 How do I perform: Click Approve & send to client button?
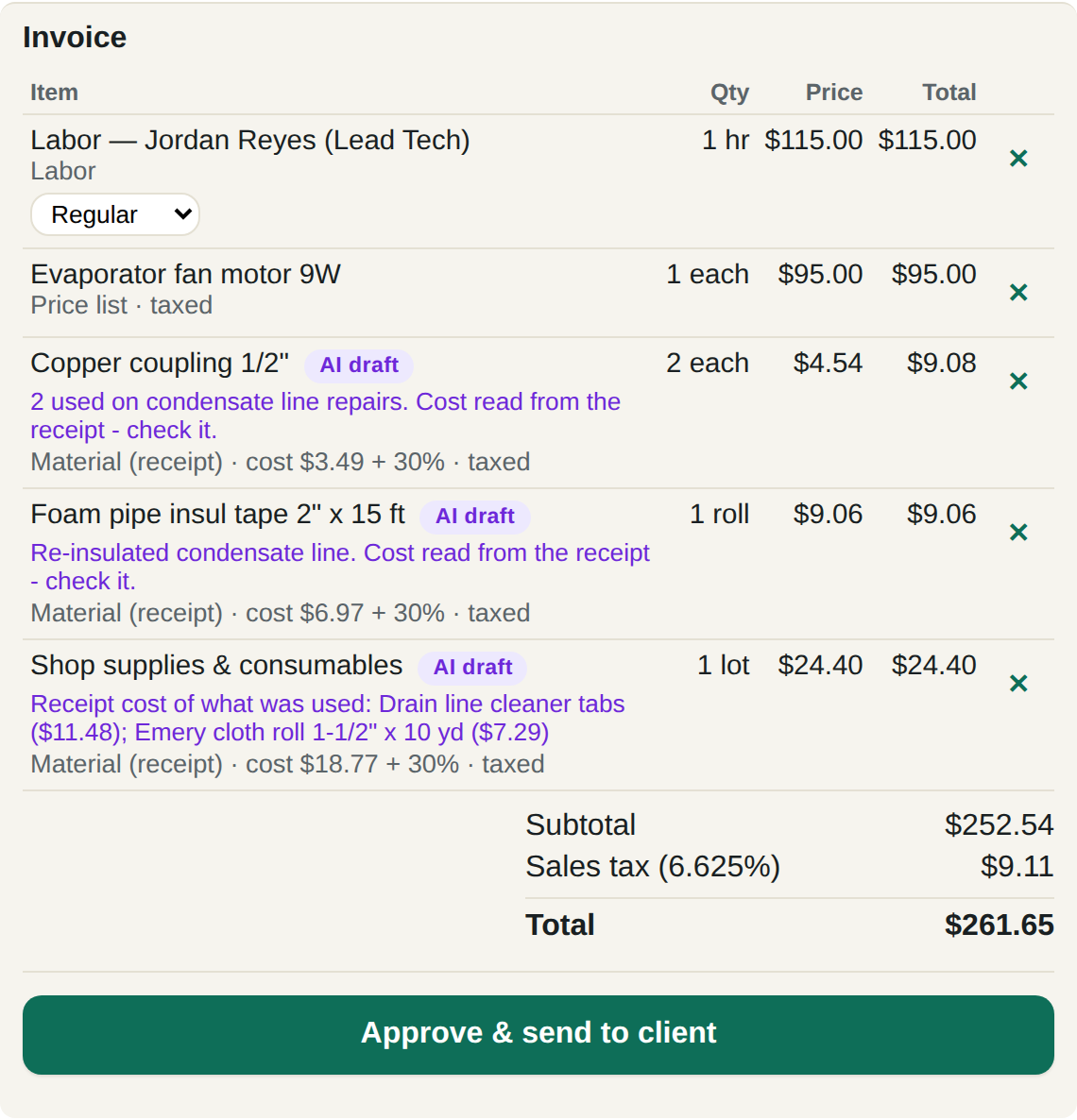[x=538, y=1034]
